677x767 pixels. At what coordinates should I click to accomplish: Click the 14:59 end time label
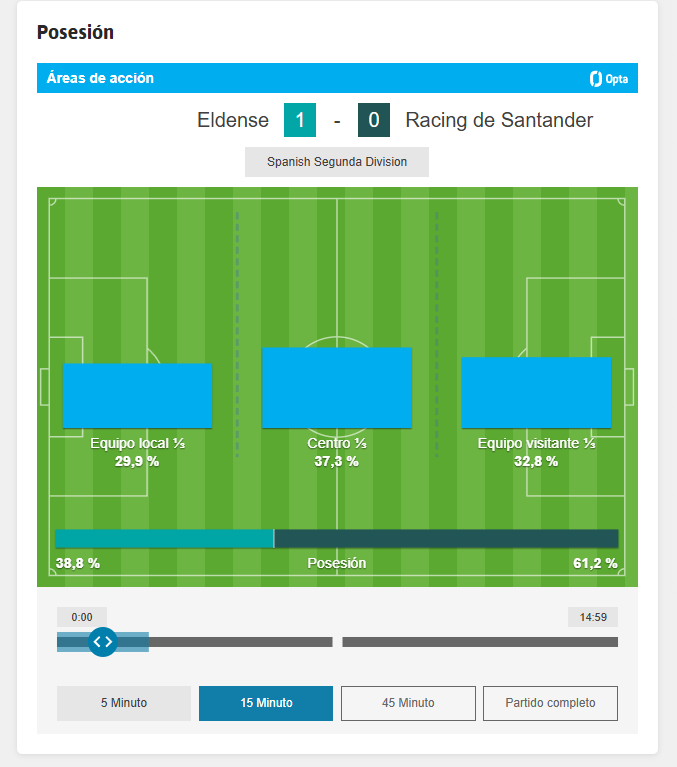click(x=593, y=617)
